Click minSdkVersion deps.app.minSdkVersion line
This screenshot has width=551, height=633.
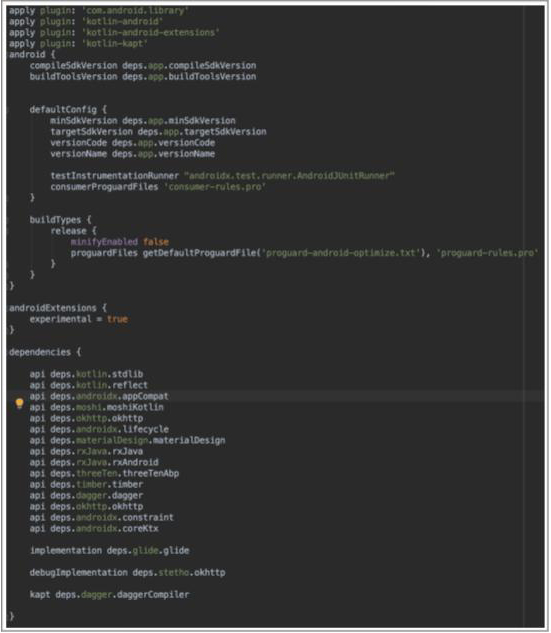143,120
